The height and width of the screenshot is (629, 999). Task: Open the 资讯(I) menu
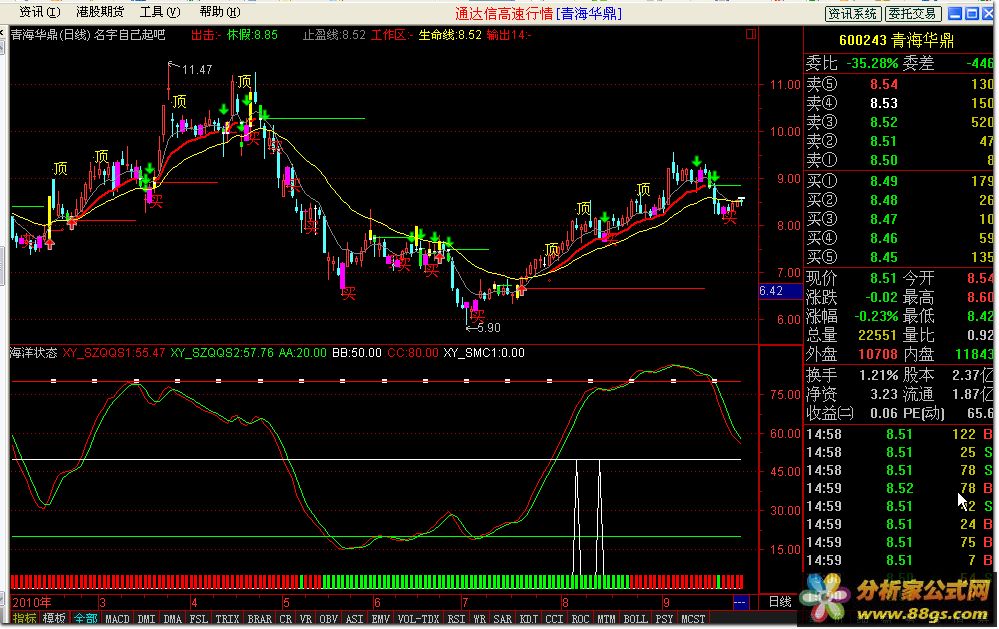[39, 11]
